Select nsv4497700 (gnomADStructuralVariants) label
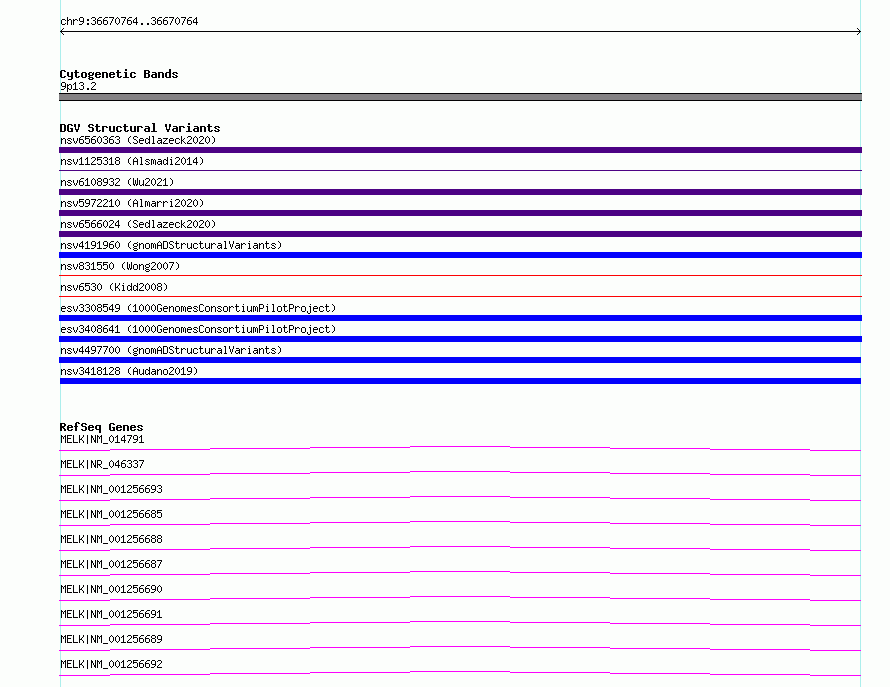Image resolution: width=890 pixels, height=687 pixels. (171, 350)
